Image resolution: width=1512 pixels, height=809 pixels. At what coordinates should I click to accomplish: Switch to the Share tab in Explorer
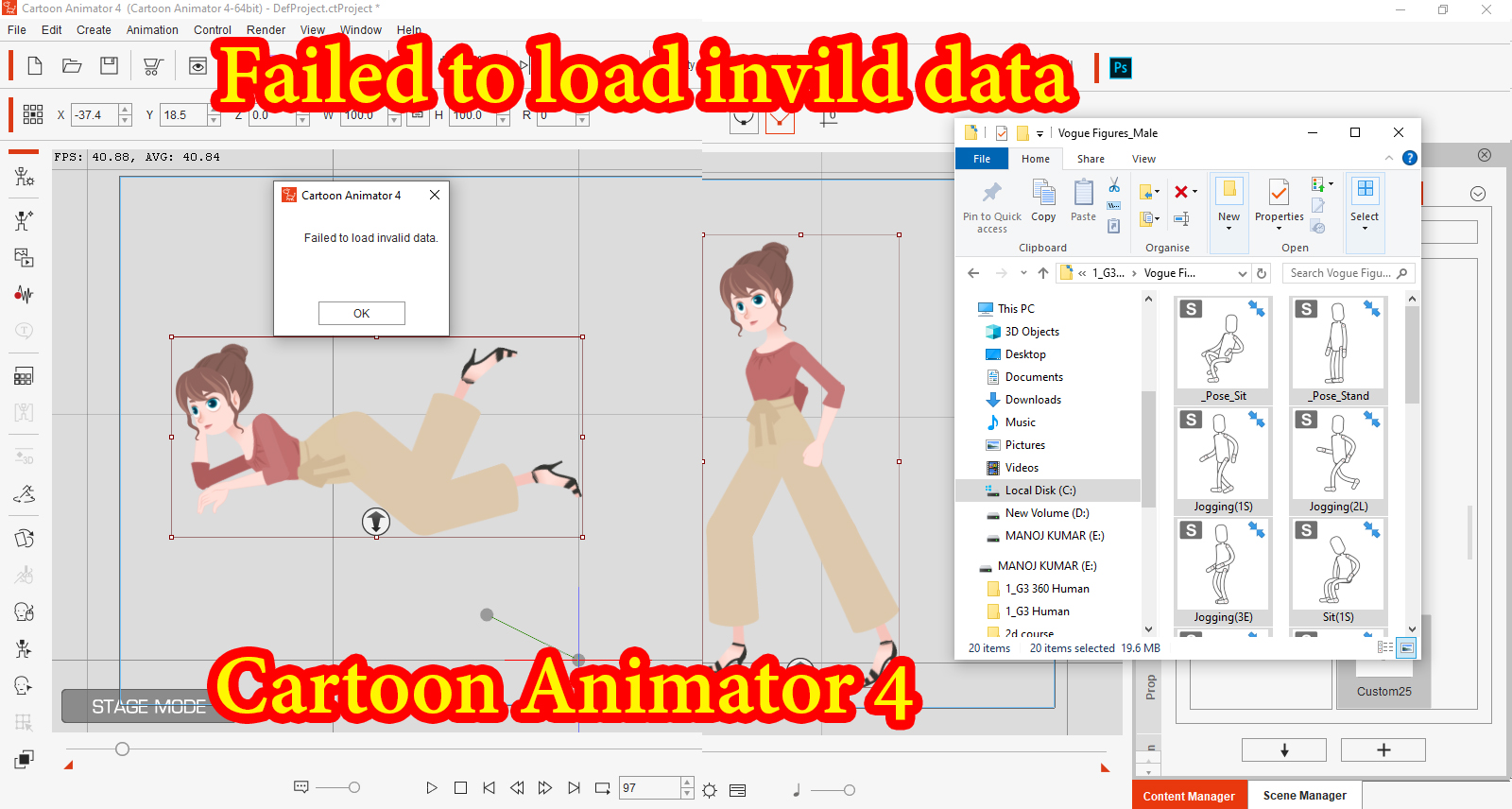[1091, 159]
